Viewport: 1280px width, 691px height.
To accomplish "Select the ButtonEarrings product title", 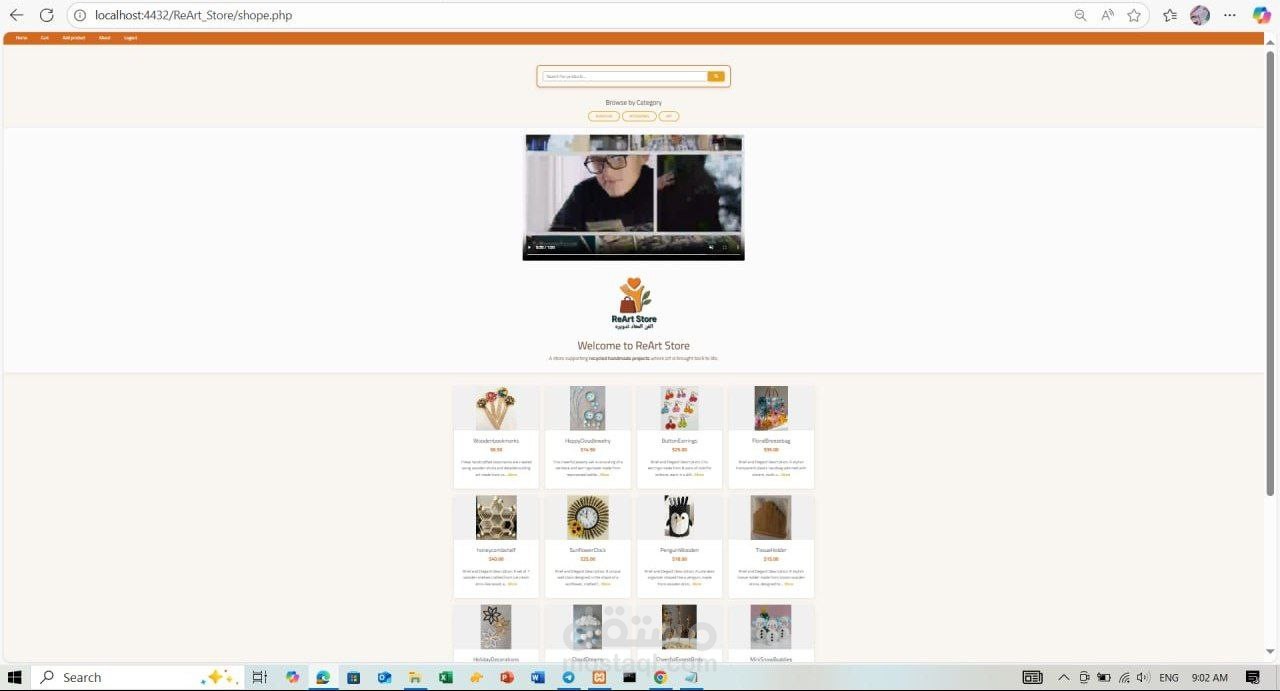I will 680,440.
